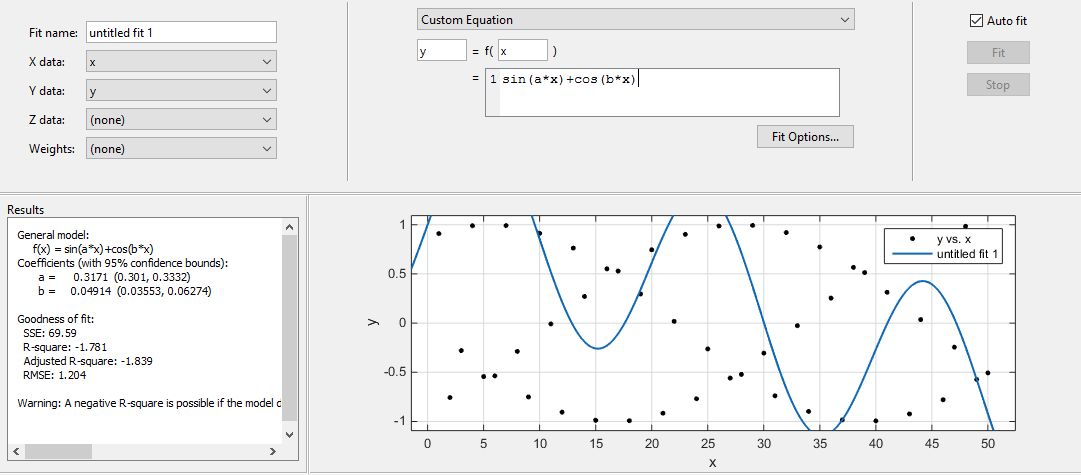Click the dependent variable y field
Screen dimensions: 1081x475
pyautogui.click(x=442, y=50)
